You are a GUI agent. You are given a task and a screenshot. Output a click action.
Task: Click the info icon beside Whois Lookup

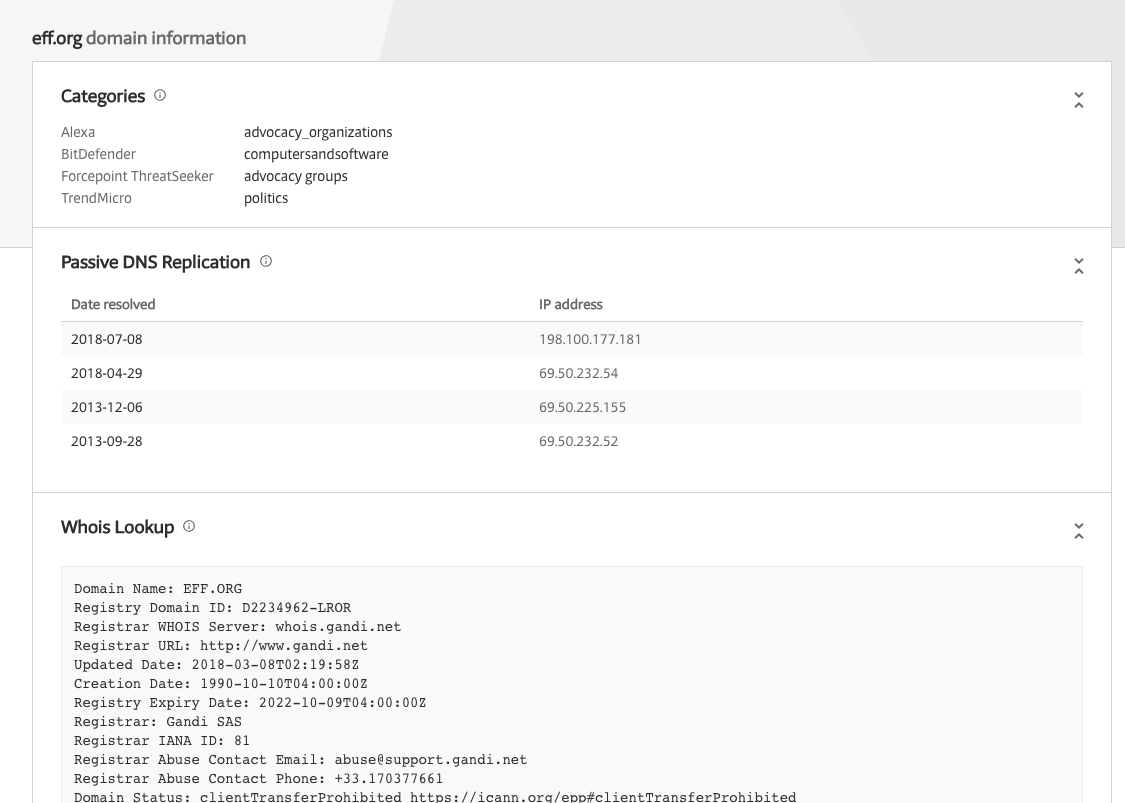pyautogui.click(x=189, y=526)
